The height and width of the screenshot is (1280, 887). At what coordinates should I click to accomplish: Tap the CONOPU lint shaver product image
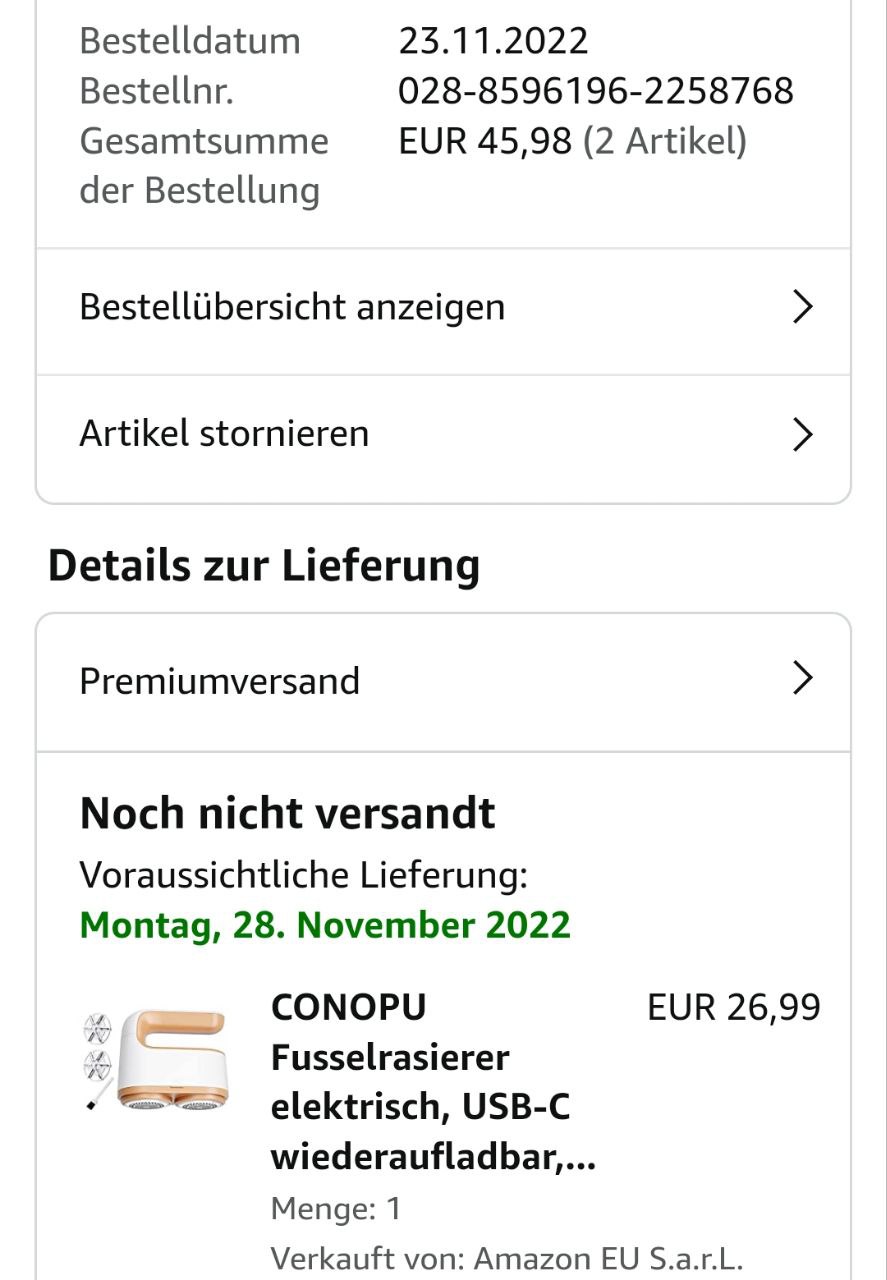coord(154,1060)
